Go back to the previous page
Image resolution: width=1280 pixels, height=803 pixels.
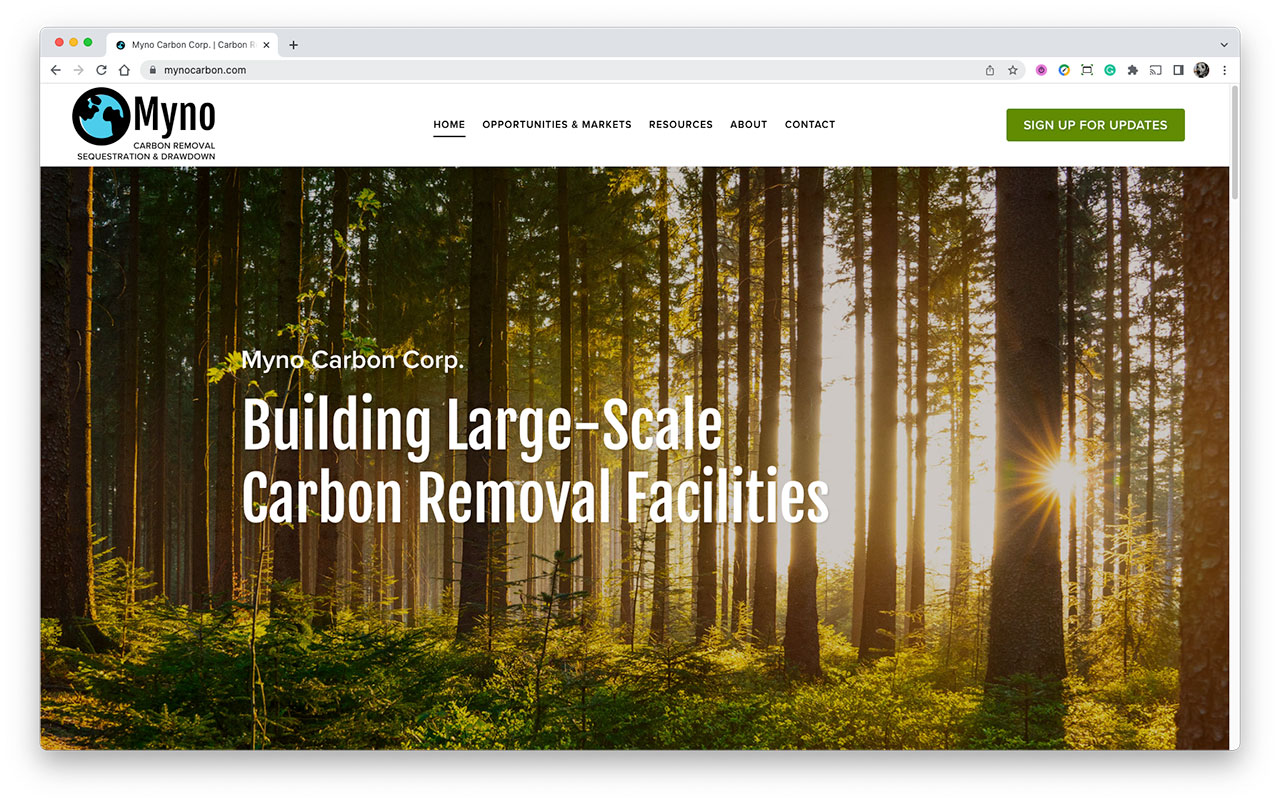(x=56, y=70)
